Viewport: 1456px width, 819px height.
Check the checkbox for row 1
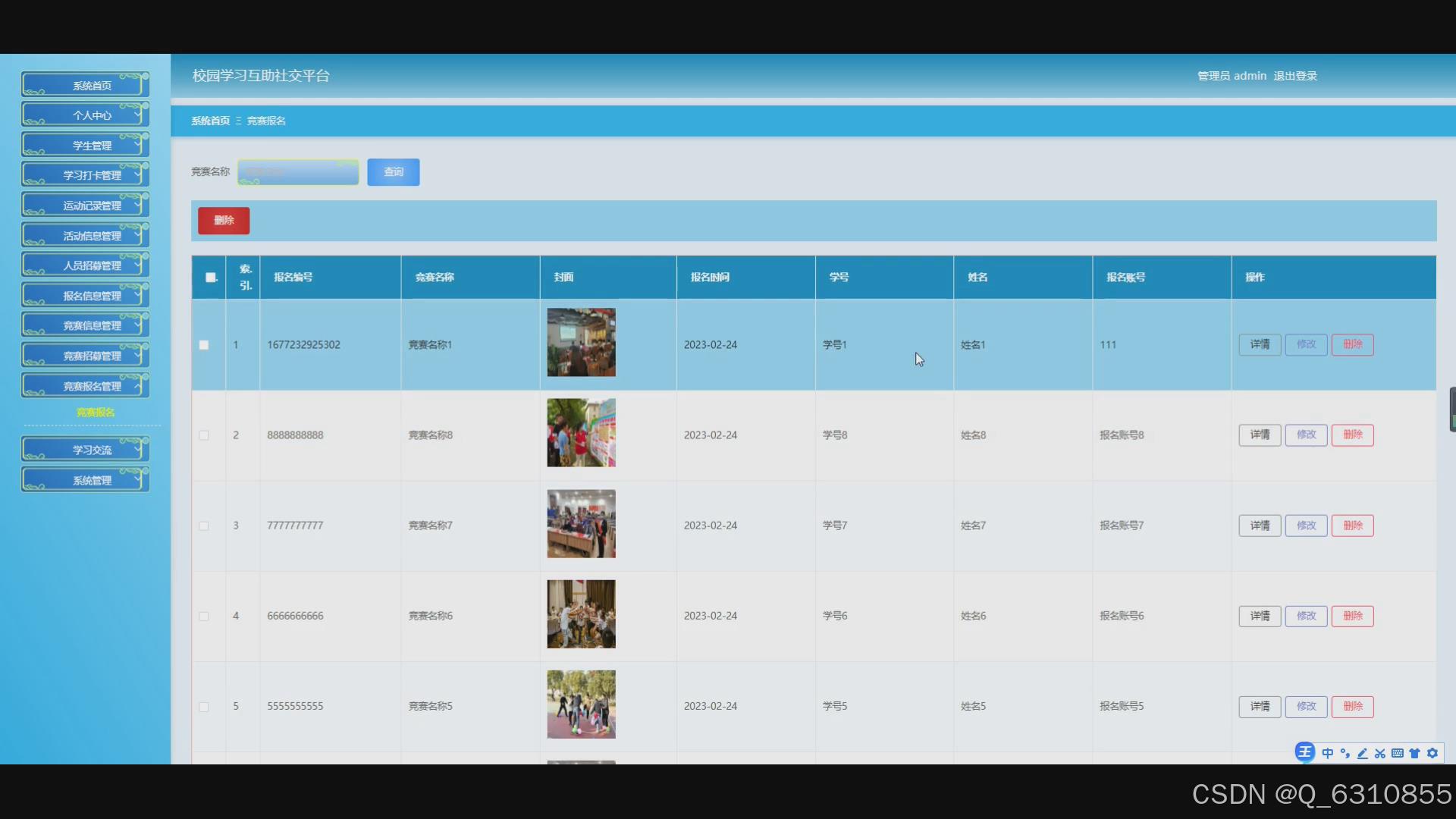(x=204, y=345)
